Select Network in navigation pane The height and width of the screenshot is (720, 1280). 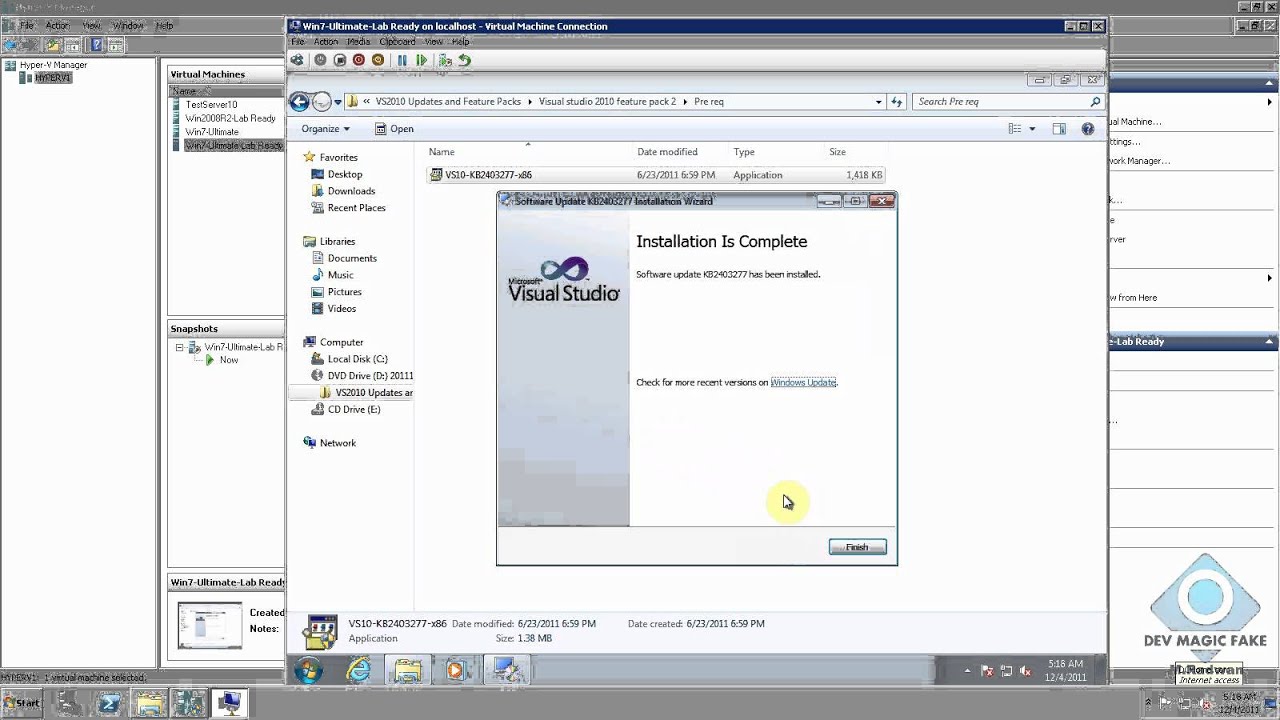click(329, 443)
